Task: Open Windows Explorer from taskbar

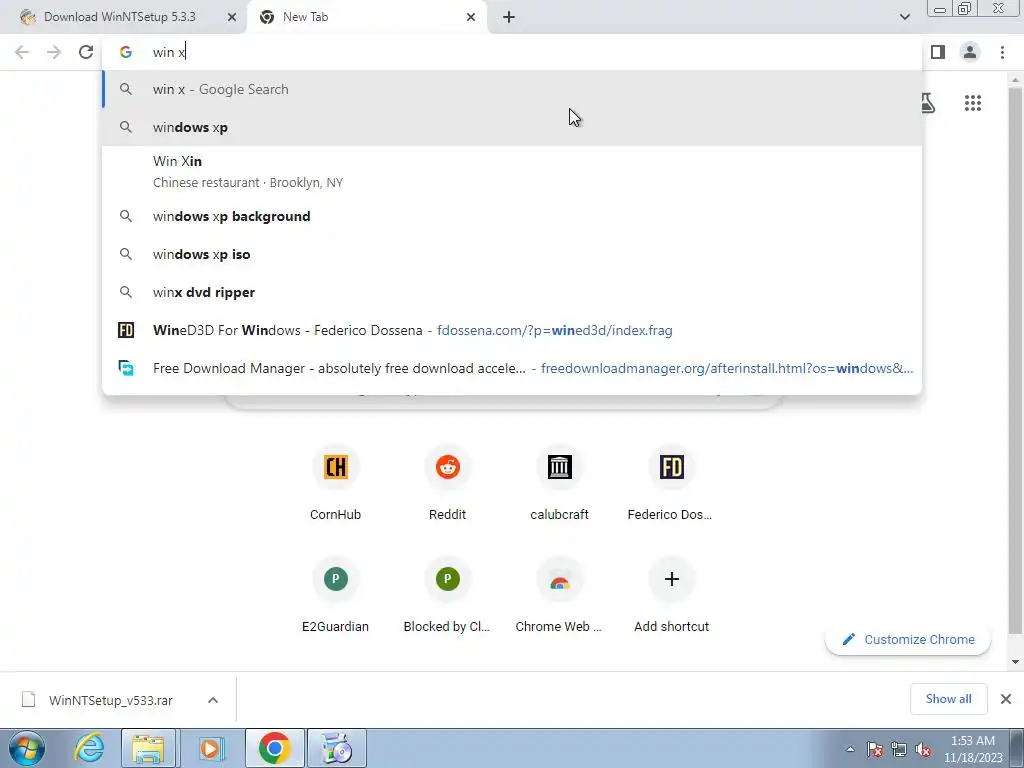Action: click(148, 748)
